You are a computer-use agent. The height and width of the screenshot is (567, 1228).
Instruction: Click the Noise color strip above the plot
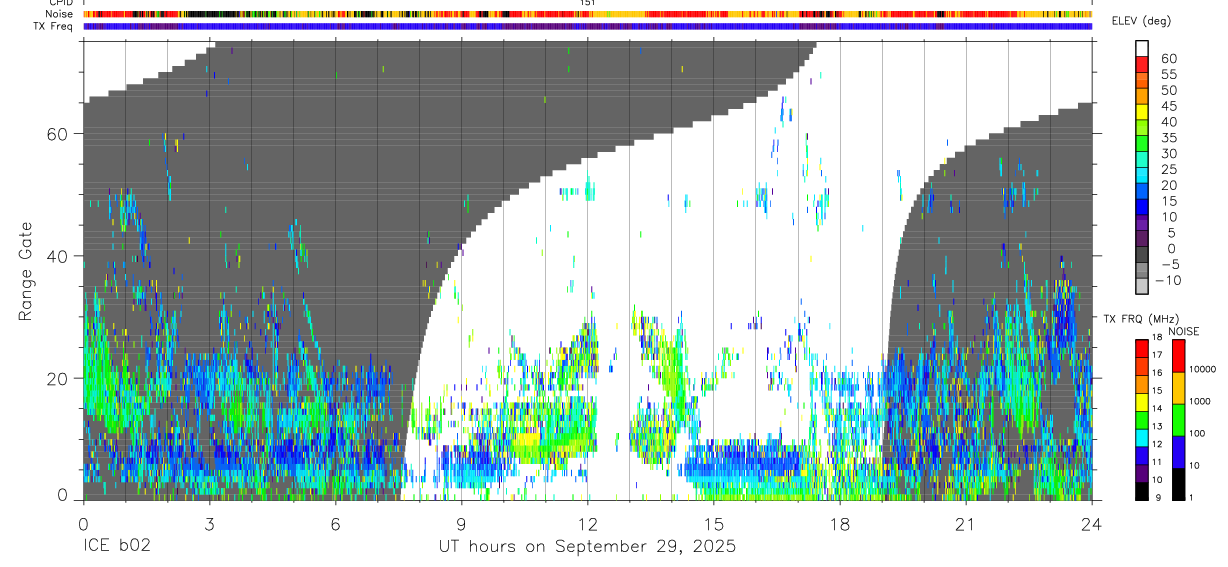pos(587,14)
